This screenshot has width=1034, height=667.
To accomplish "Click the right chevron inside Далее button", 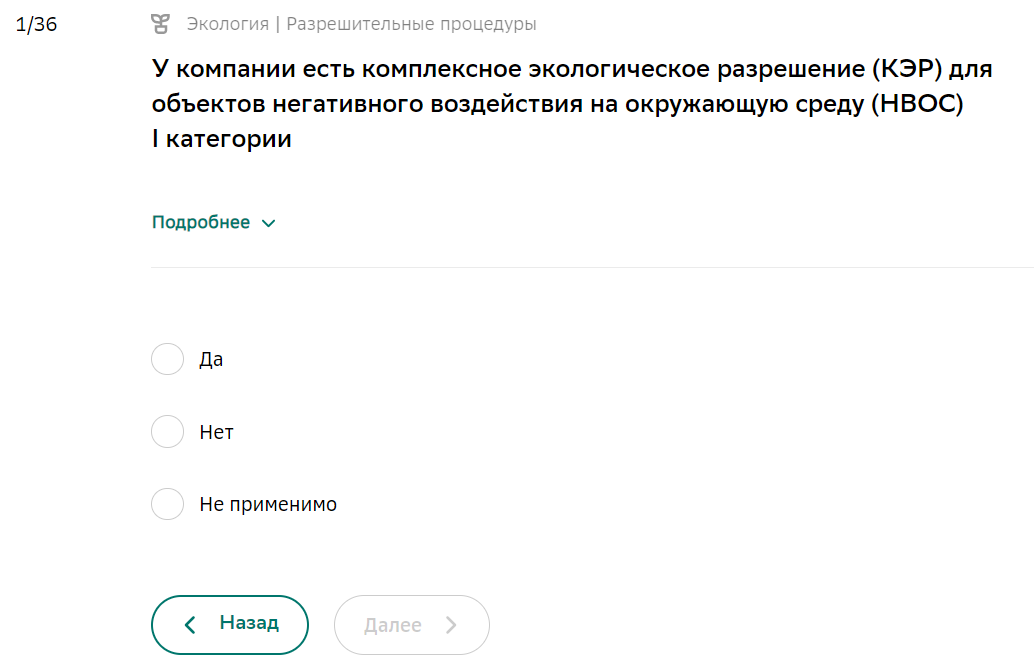I will (451, 625).
